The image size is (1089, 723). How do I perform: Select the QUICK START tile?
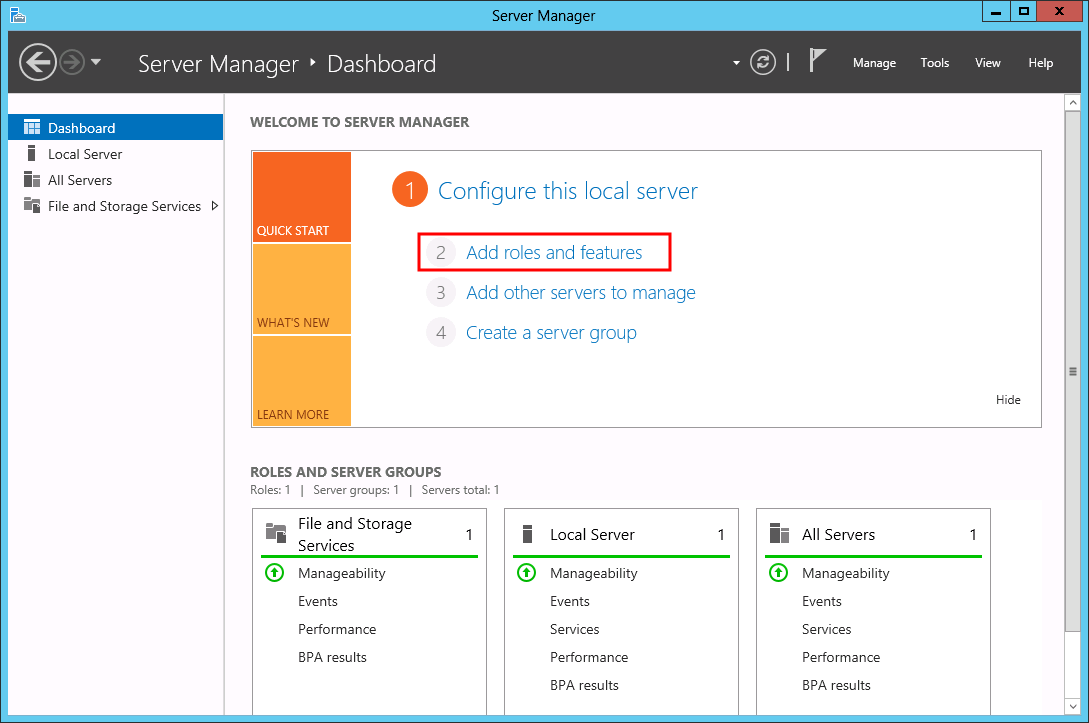[x=301, y=197]
